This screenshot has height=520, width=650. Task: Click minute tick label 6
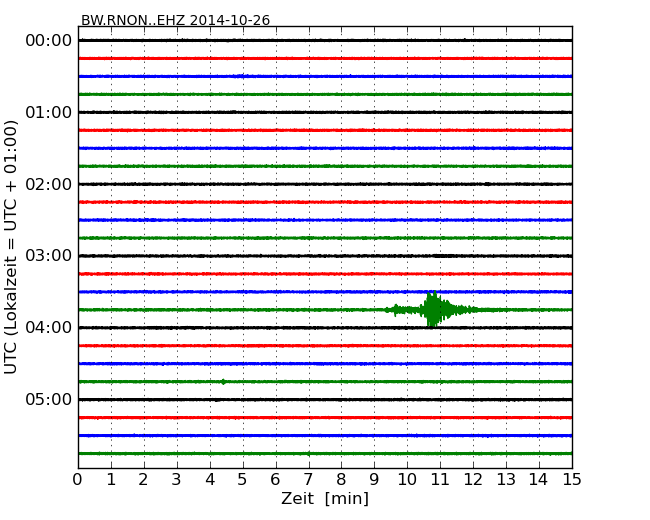click(x=275, y=480)
